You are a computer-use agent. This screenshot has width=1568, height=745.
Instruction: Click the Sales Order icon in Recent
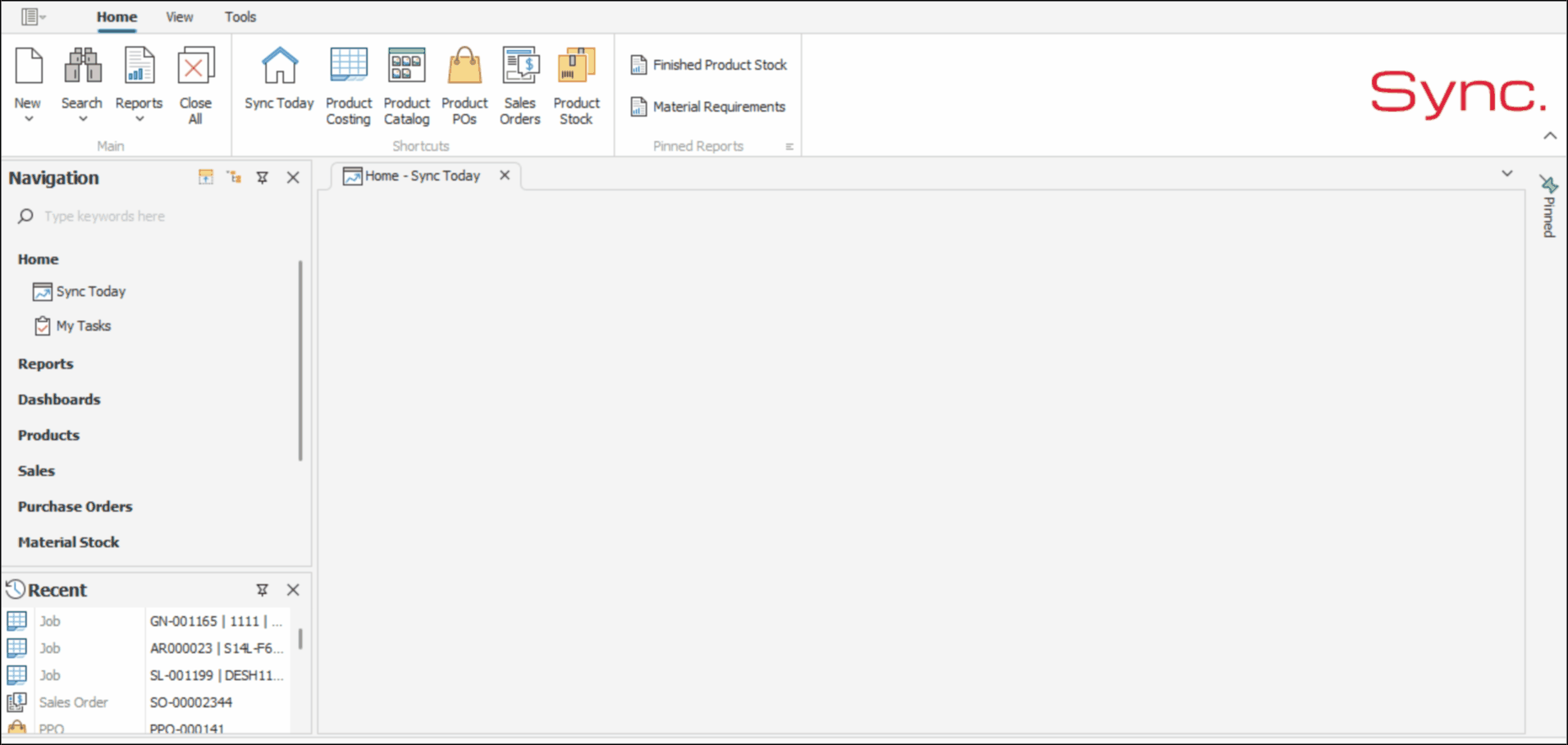click(x=17, y=702)
